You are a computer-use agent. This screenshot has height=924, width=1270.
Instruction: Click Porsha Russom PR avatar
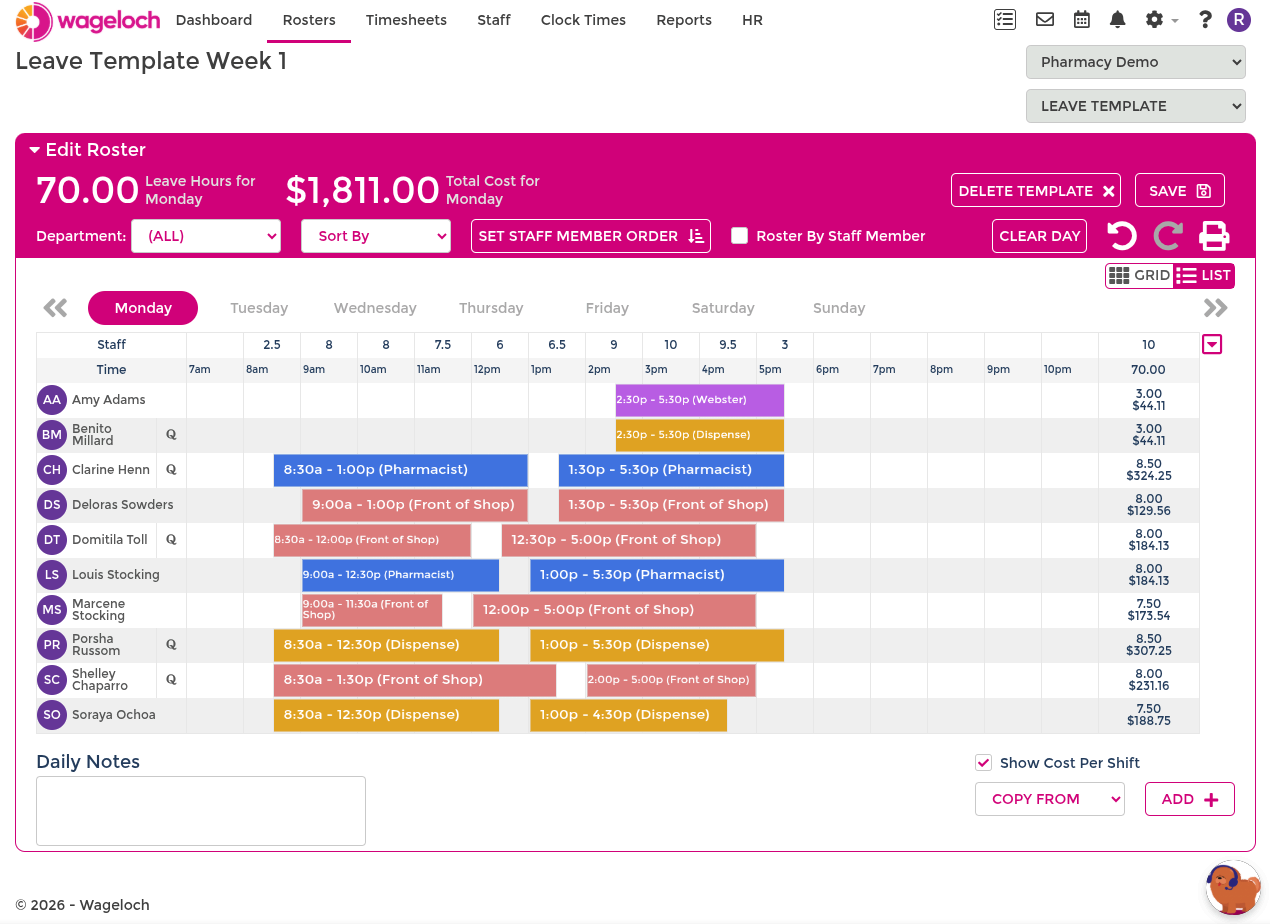coord(52,645)
